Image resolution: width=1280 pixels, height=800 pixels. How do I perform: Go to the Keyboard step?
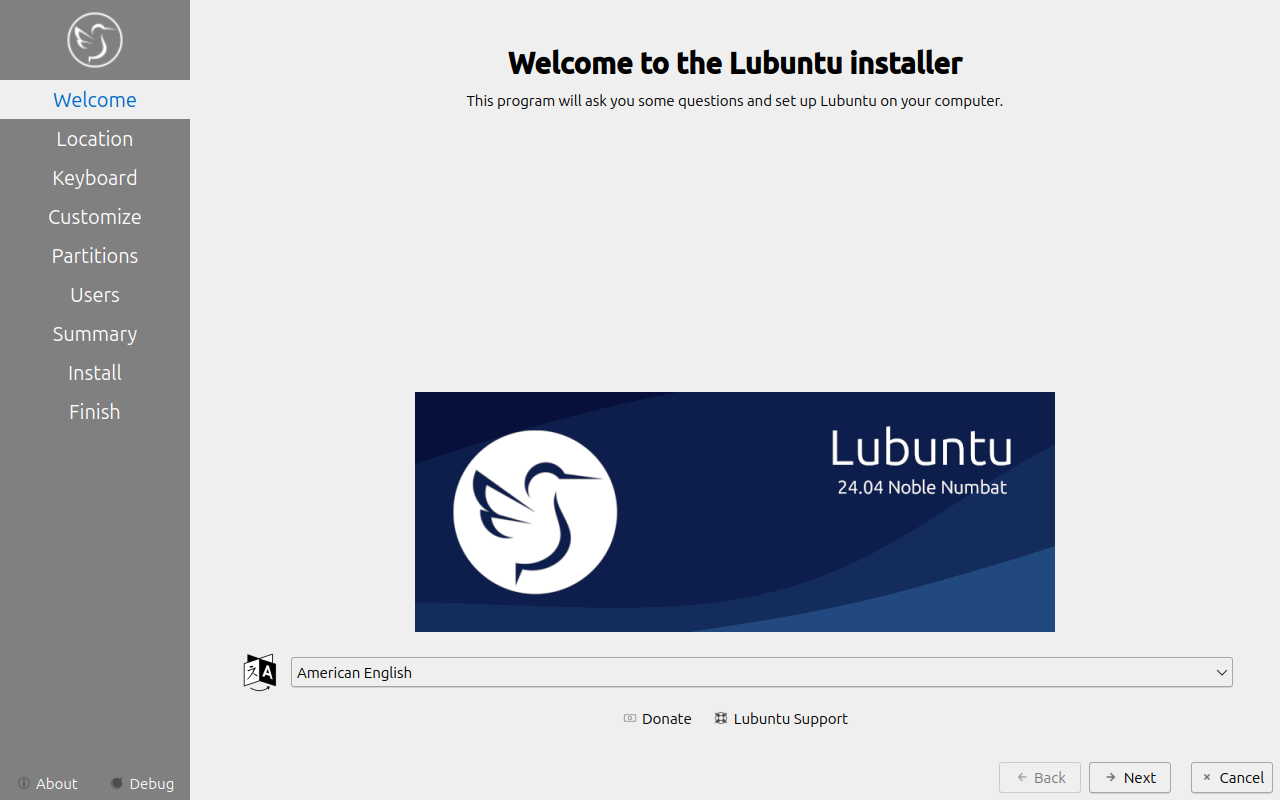coord(95,178)
